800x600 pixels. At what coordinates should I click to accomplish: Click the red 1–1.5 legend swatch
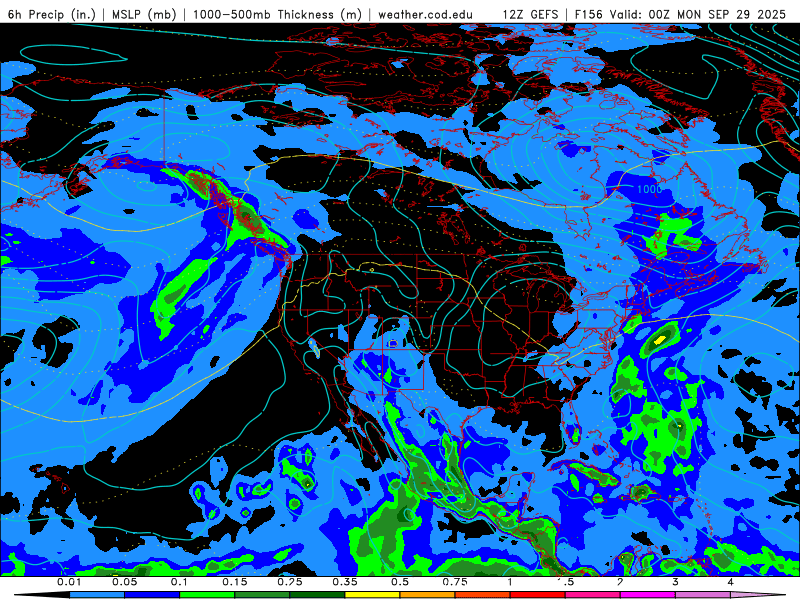click(x=538, y=595)
